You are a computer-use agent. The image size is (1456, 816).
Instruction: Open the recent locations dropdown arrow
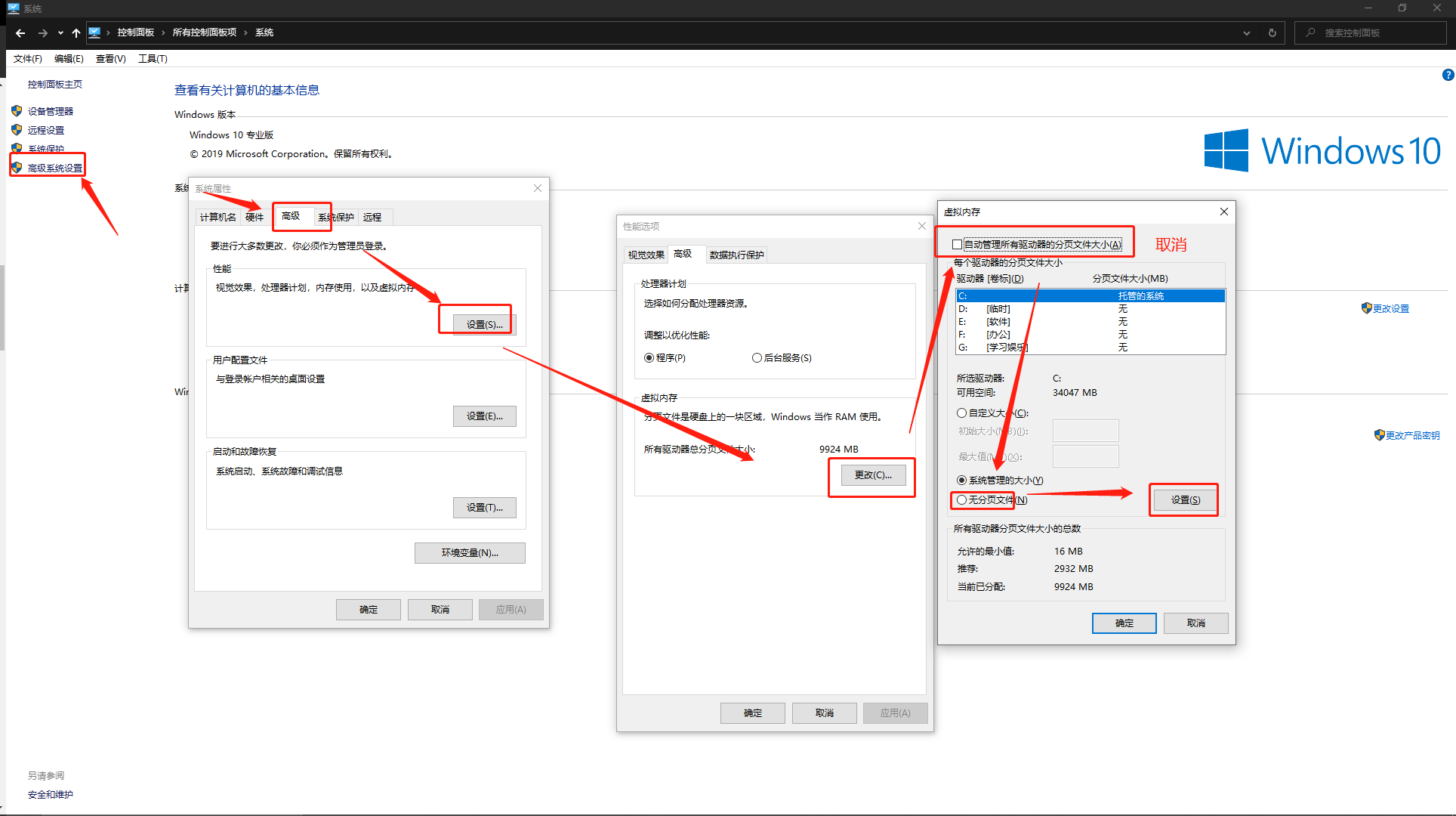pos(60,32)
